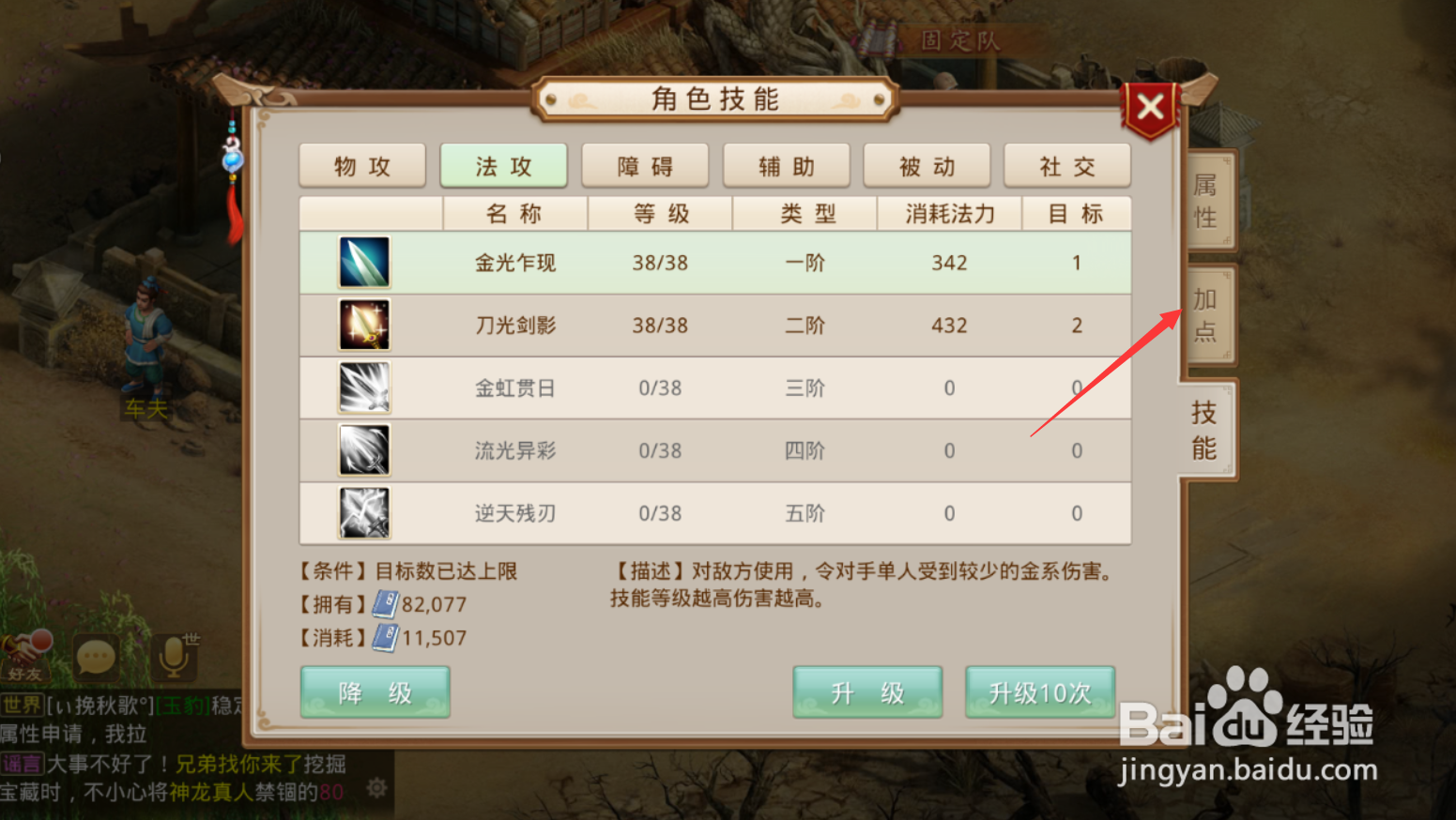Tap the world voice microphone icon
The height and width of the screenshot is (820, 1456).
[x=175, y=657]
